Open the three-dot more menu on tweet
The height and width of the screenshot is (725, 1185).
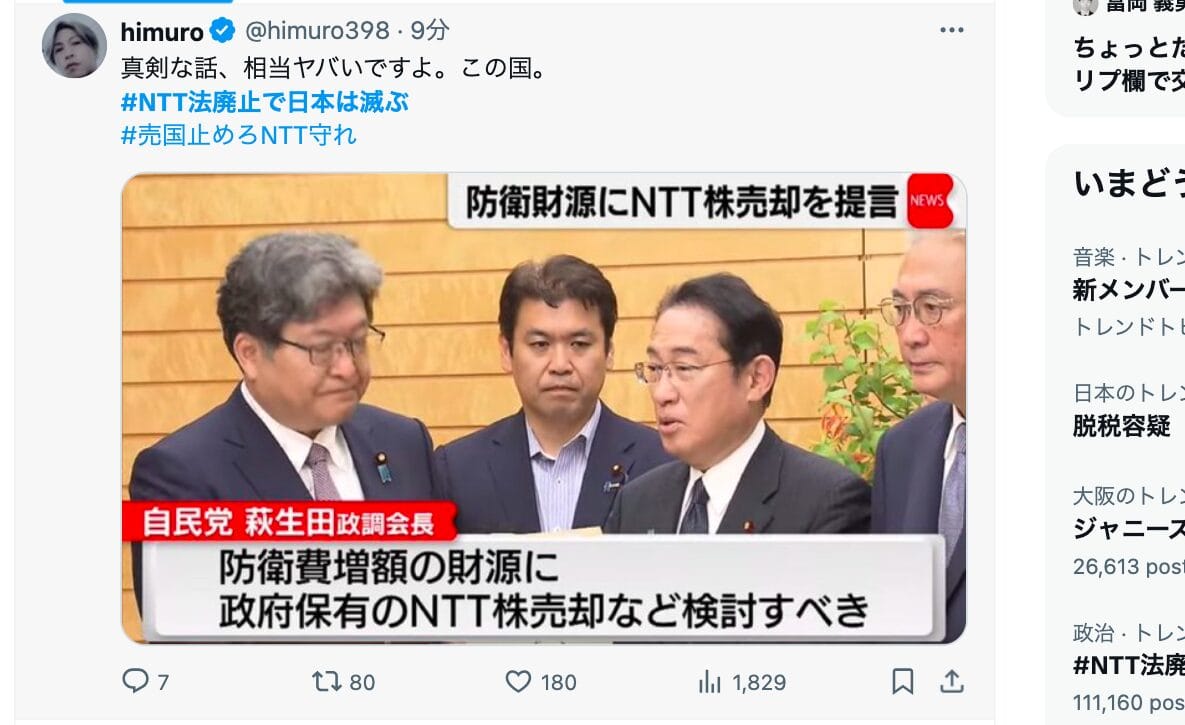pyautogui.click(x=951, y=30)
